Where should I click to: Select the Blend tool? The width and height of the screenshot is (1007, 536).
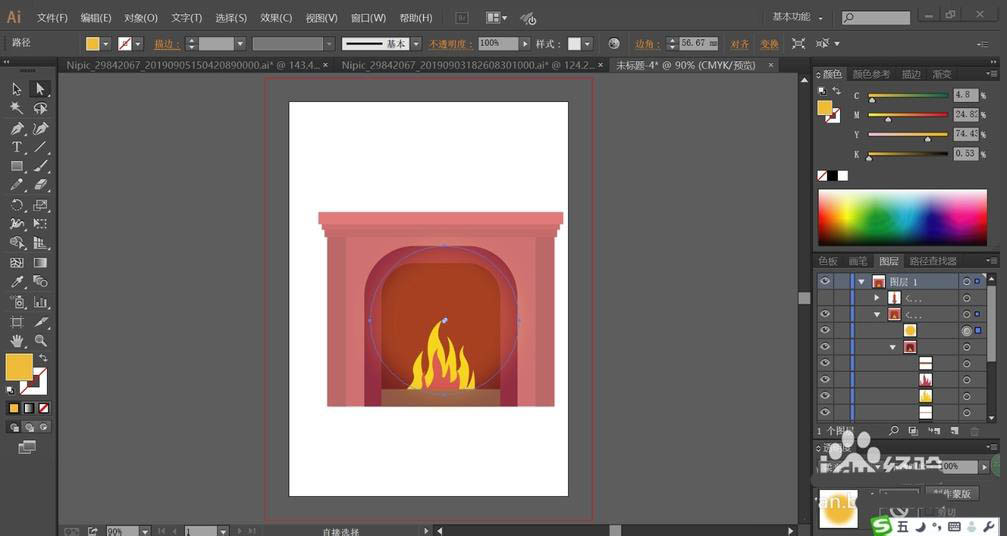(40, 282)
